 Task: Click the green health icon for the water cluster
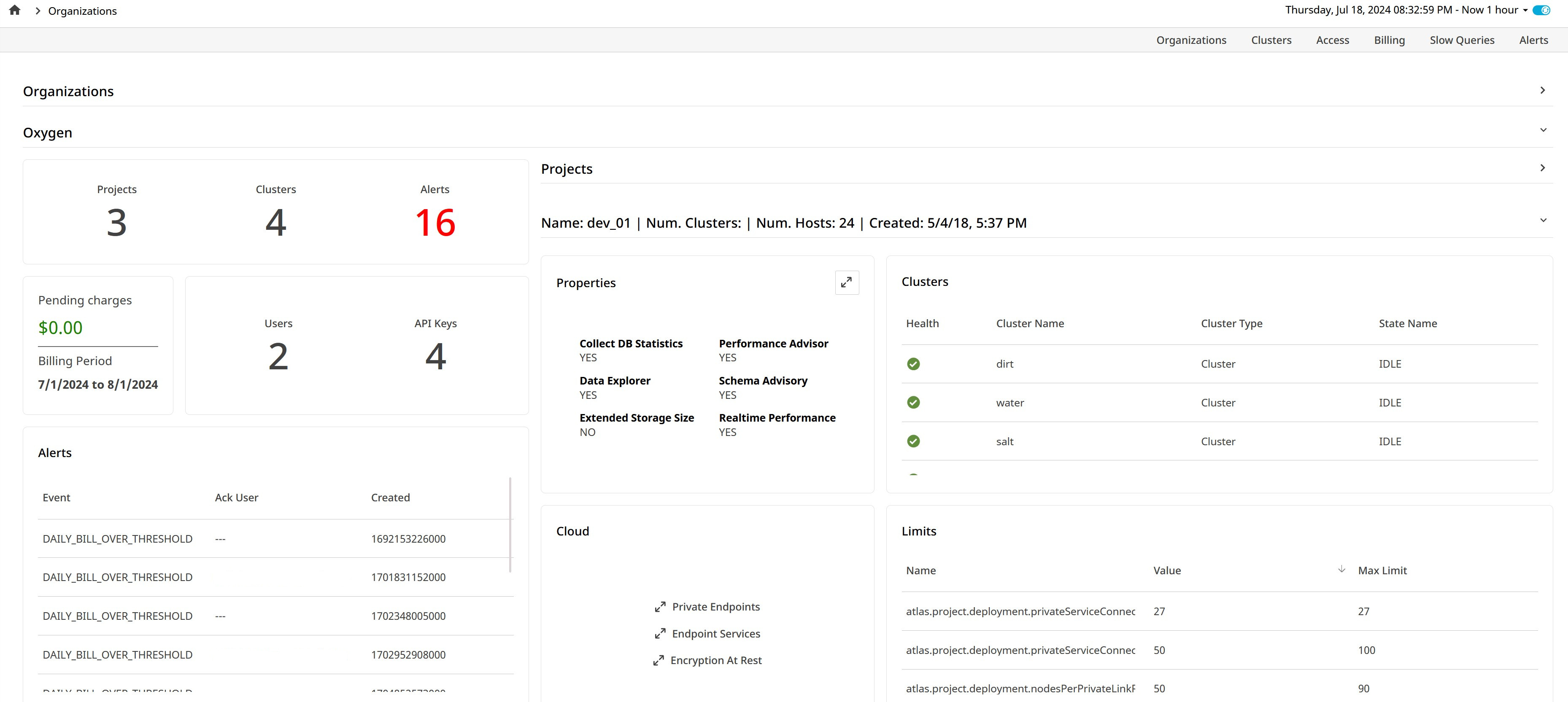(913, 403)
